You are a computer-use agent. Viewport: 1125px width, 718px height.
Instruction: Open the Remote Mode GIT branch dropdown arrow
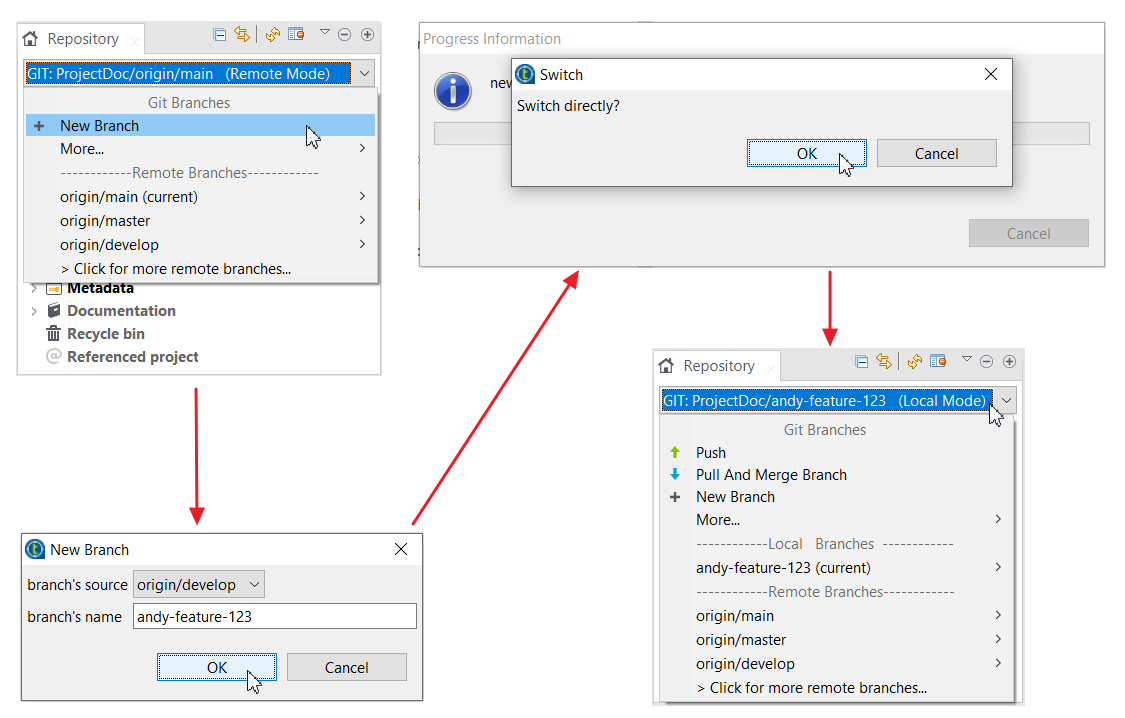363,73
